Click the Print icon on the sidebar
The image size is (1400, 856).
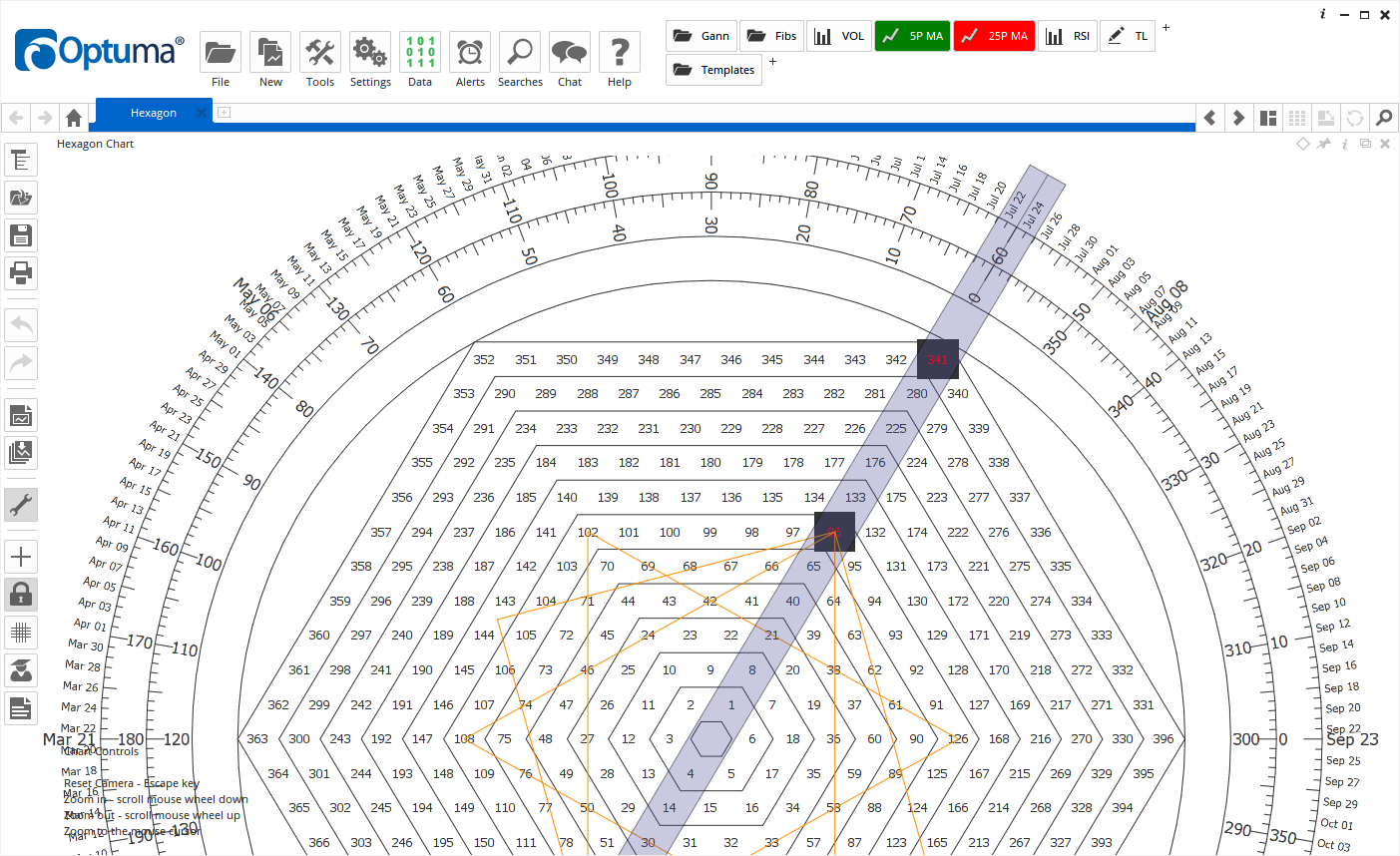(x=21, y=273)
